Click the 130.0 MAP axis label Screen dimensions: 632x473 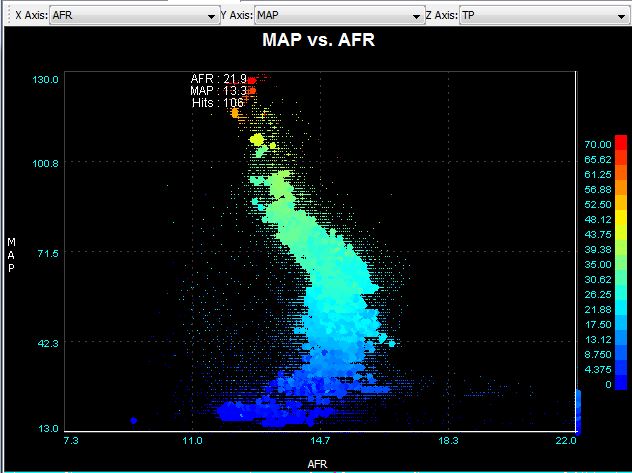(46, 79)
